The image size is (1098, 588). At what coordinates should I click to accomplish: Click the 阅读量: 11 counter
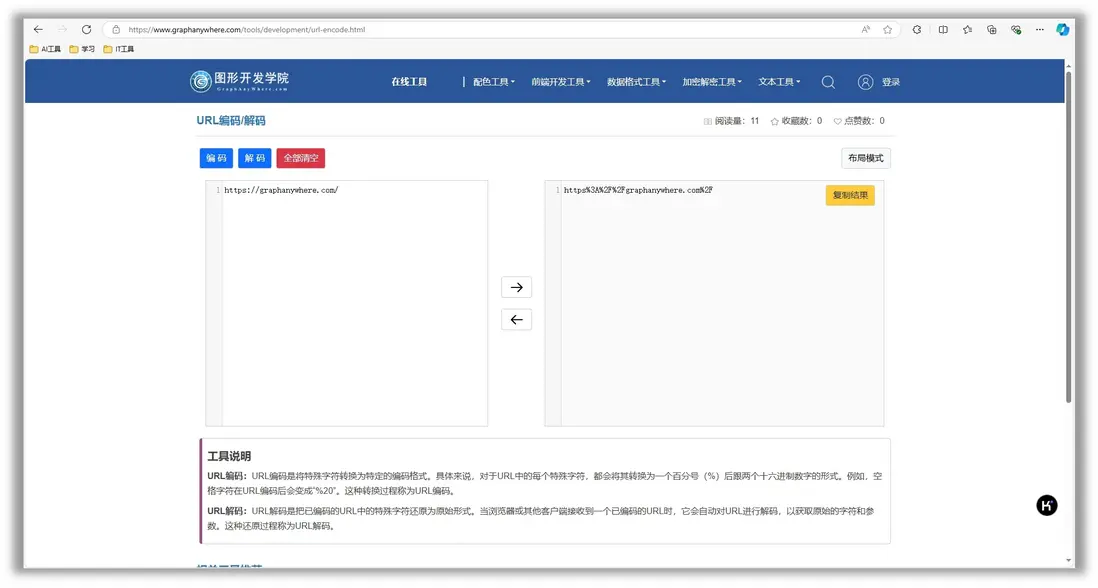732,121
